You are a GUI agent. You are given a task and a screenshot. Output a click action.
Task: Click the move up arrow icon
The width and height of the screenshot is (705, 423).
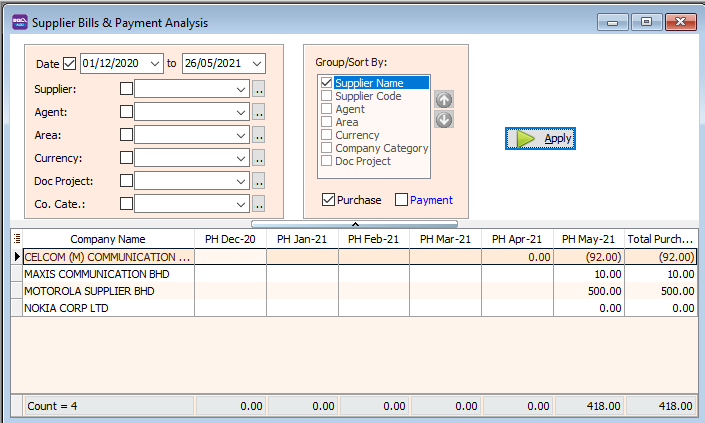(x=444, y=100)
